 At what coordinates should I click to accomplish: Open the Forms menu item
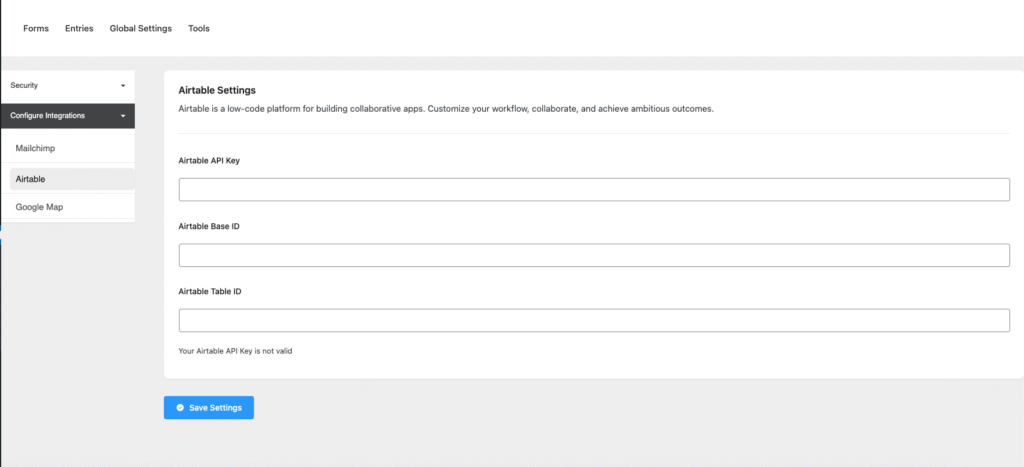click(x=36, y=29)
